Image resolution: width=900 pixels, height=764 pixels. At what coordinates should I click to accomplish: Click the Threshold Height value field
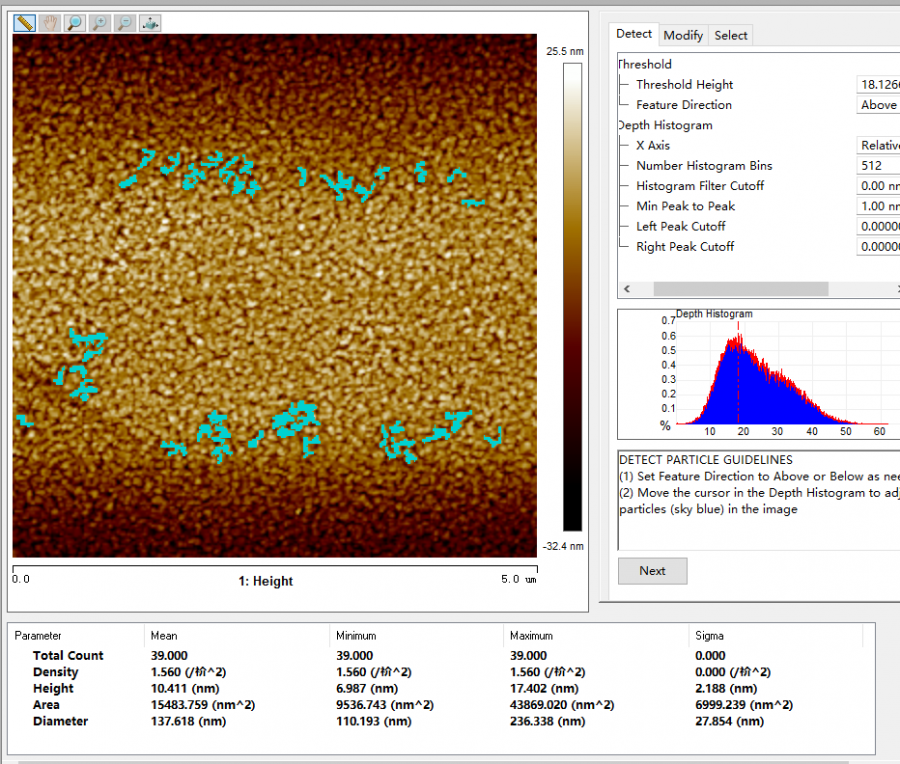(x=878, y=85)
